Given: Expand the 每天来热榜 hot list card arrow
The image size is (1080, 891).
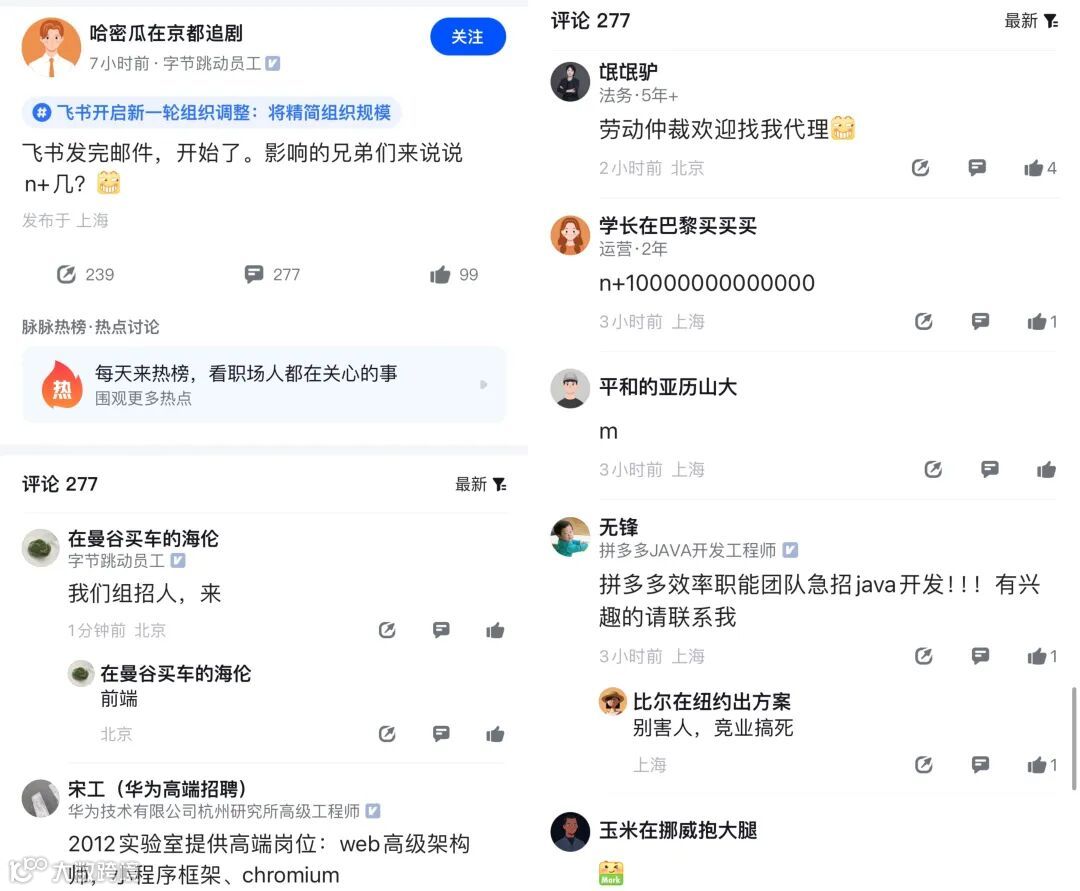Looking at the screenshot, I should pos(484,384).
